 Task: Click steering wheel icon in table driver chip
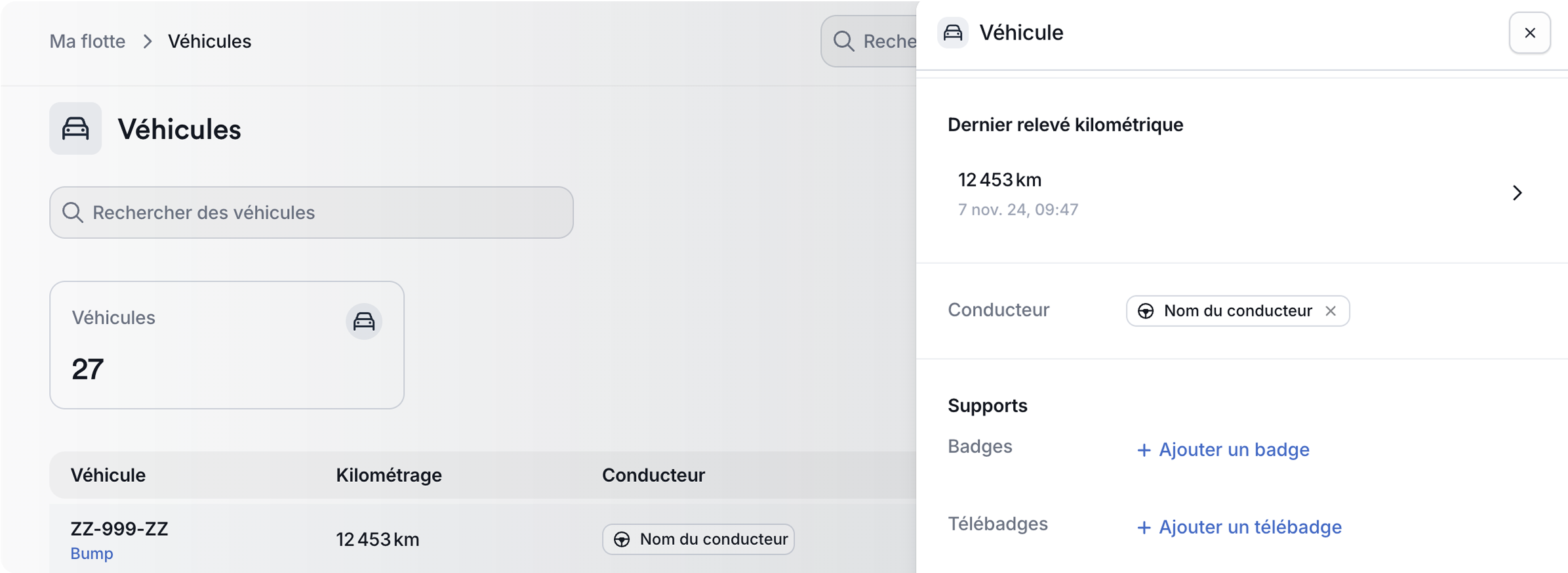[622, 540]
